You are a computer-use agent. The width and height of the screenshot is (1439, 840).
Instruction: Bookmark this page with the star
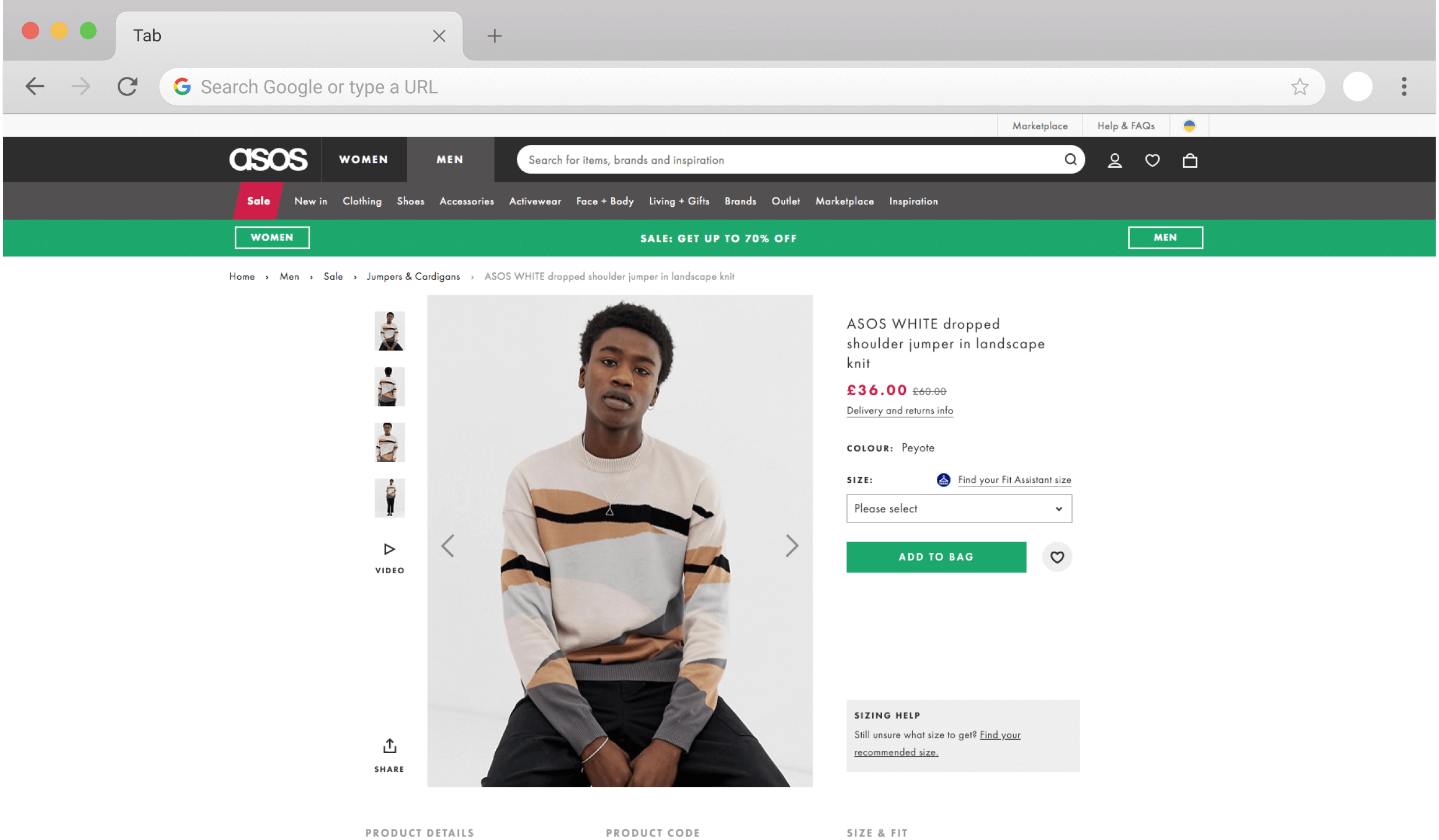click(1299, 86)
